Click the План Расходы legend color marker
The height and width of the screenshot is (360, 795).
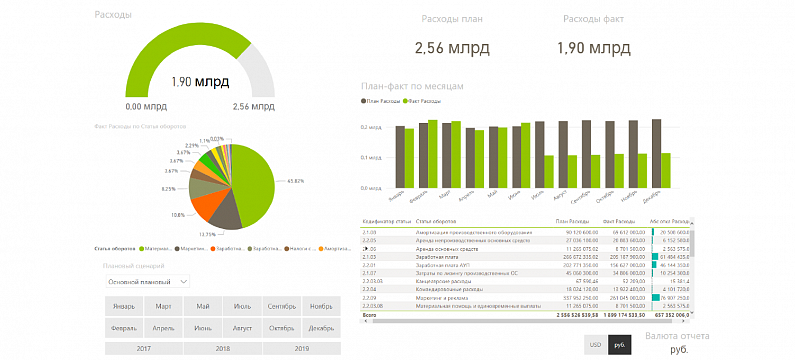click(363, 101)
